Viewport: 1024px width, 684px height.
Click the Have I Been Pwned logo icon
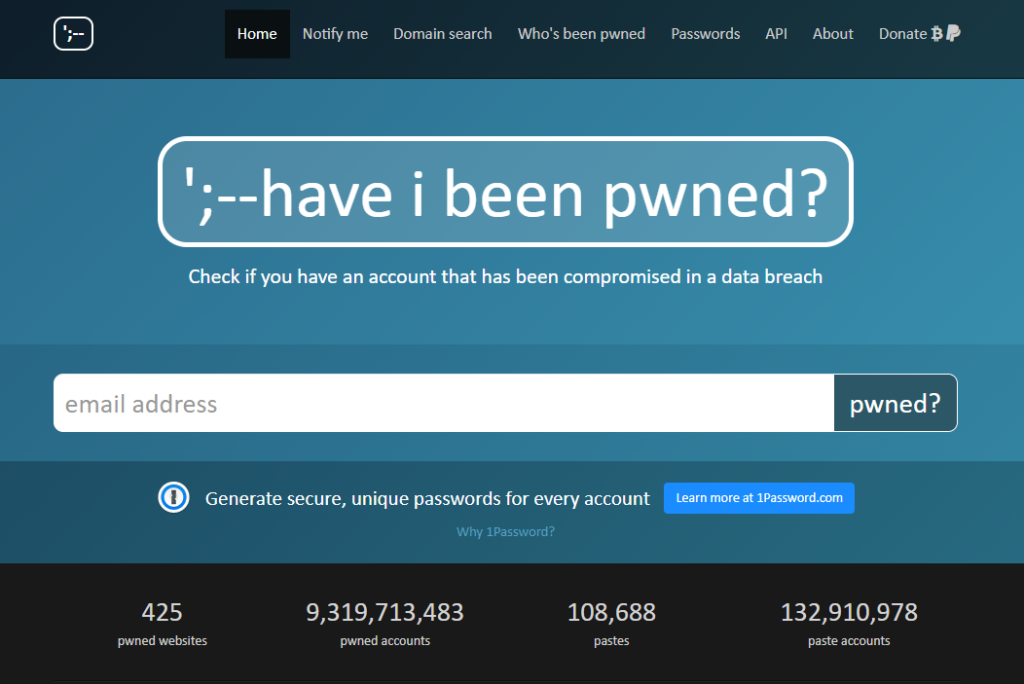tap(73, 33)
